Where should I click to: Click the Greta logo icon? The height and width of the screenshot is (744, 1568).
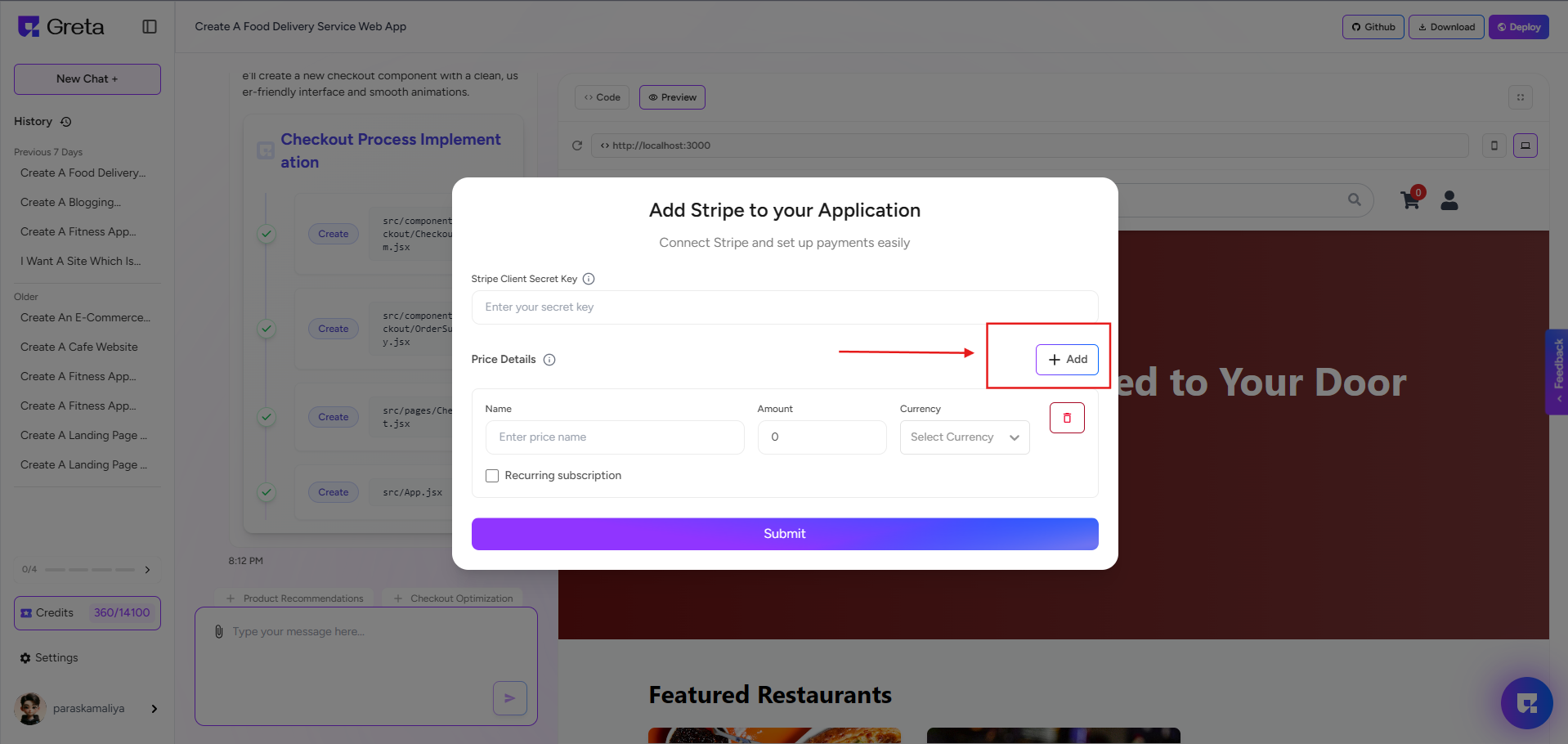click(29, 27)
